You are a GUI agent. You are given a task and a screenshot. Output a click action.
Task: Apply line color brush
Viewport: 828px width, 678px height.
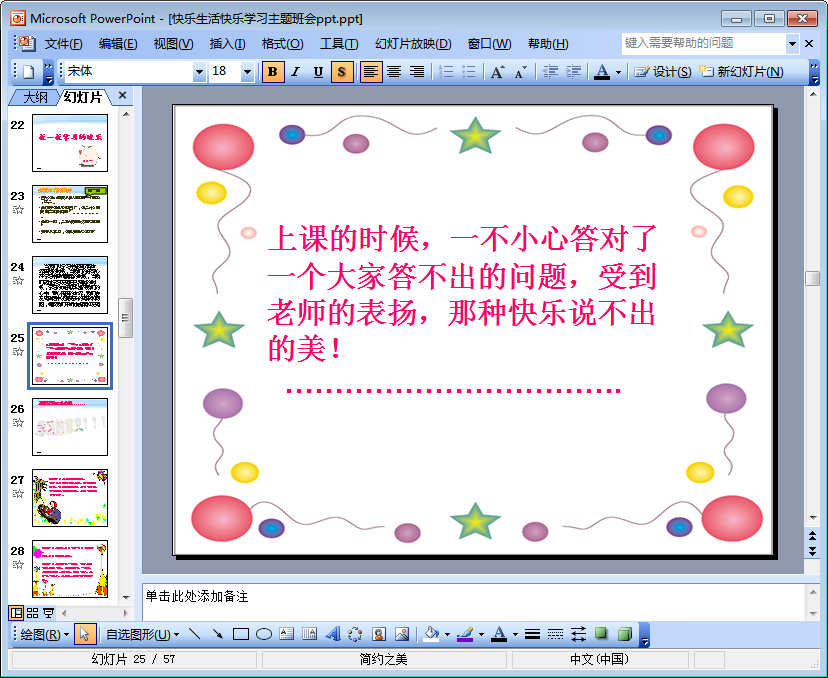coord(465,634)
